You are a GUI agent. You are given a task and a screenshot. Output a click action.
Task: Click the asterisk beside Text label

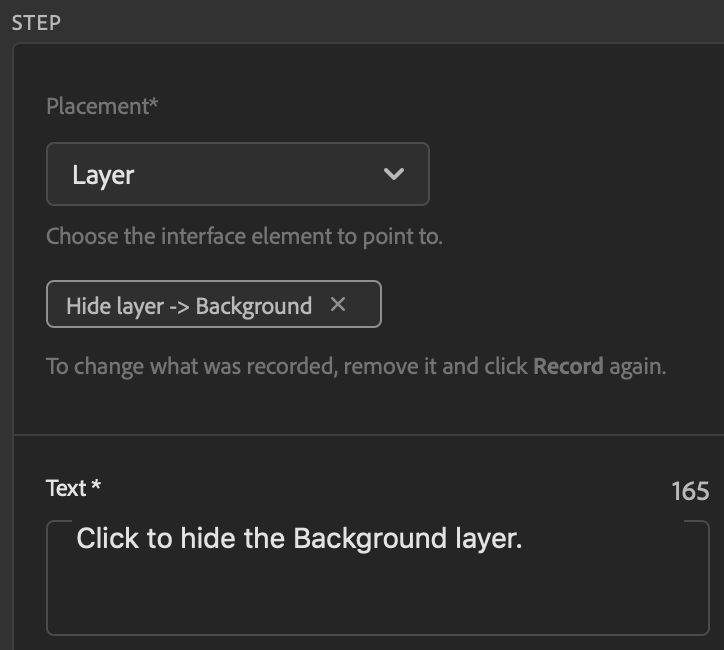96,487
